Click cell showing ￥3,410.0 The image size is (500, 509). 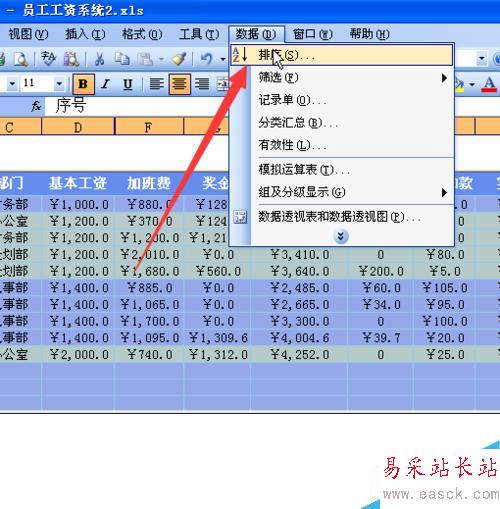299,255
